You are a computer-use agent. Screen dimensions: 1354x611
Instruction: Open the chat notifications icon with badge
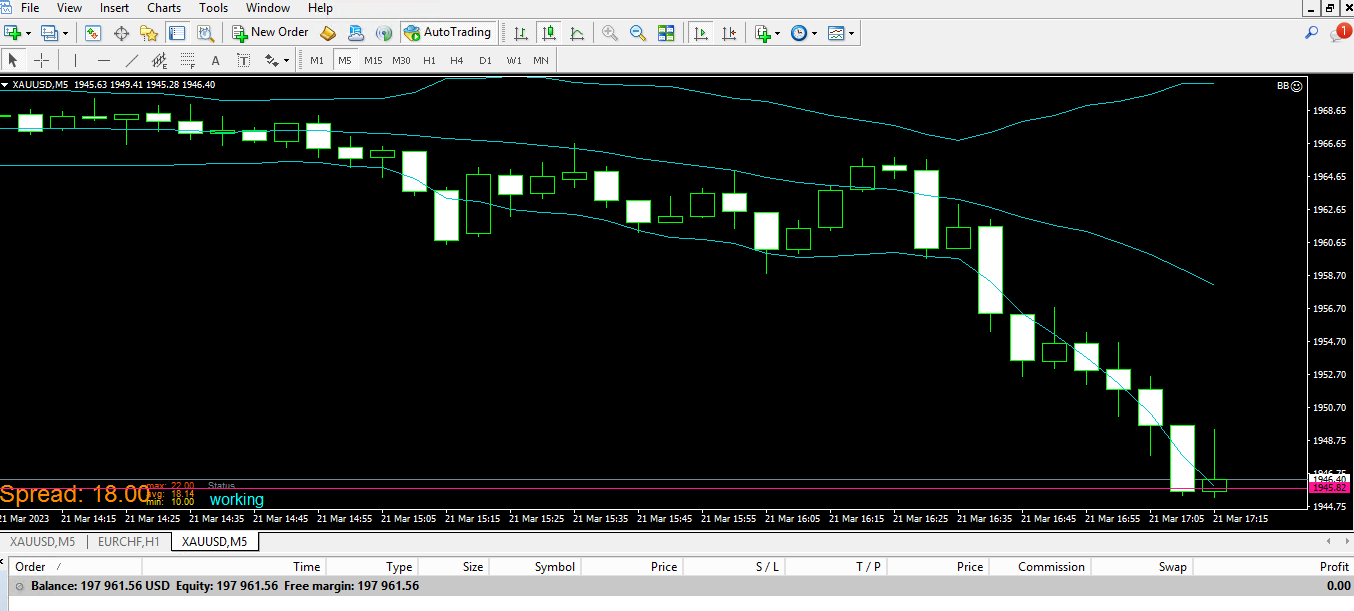(1340, 33)
